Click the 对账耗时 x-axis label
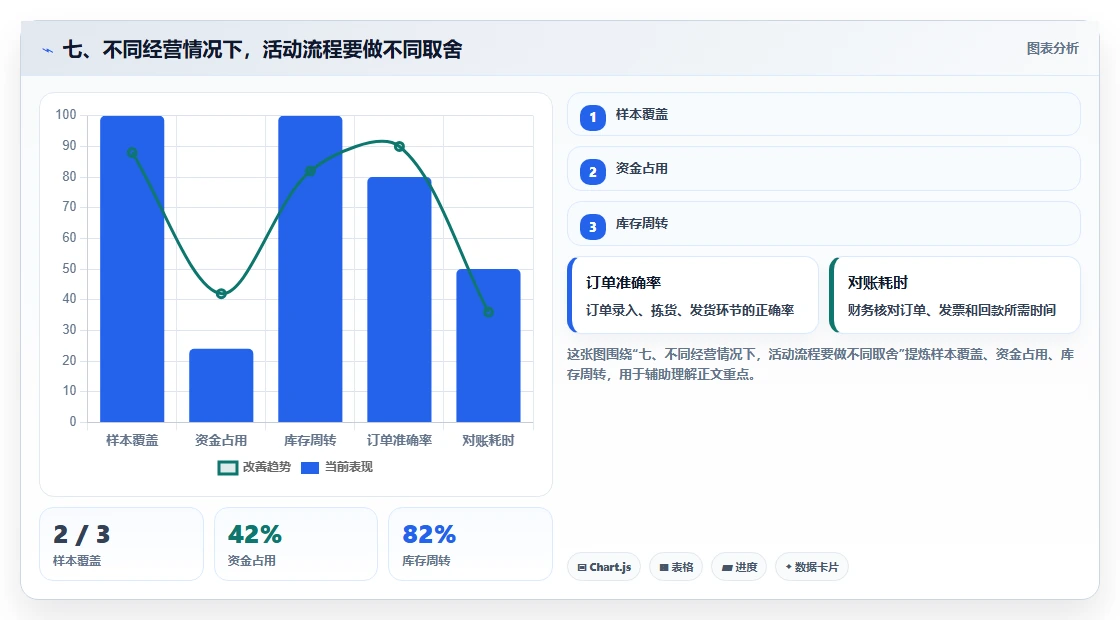The height and width of the screenshot is (620, 1120). [489, 441]
